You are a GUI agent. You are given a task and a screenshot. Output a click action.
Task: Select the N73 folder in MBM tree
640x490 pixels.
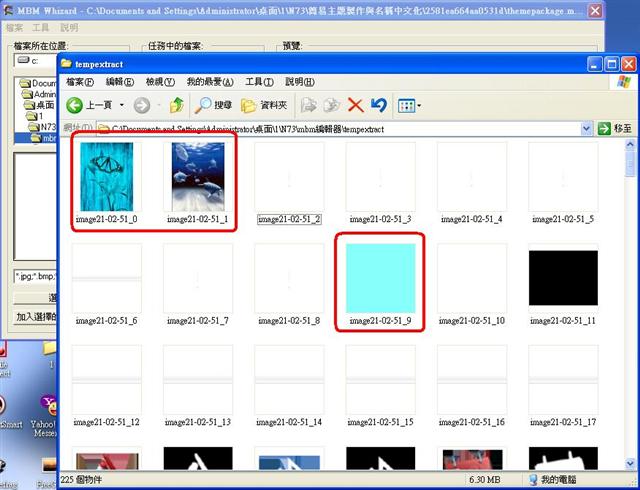[42, 127]
